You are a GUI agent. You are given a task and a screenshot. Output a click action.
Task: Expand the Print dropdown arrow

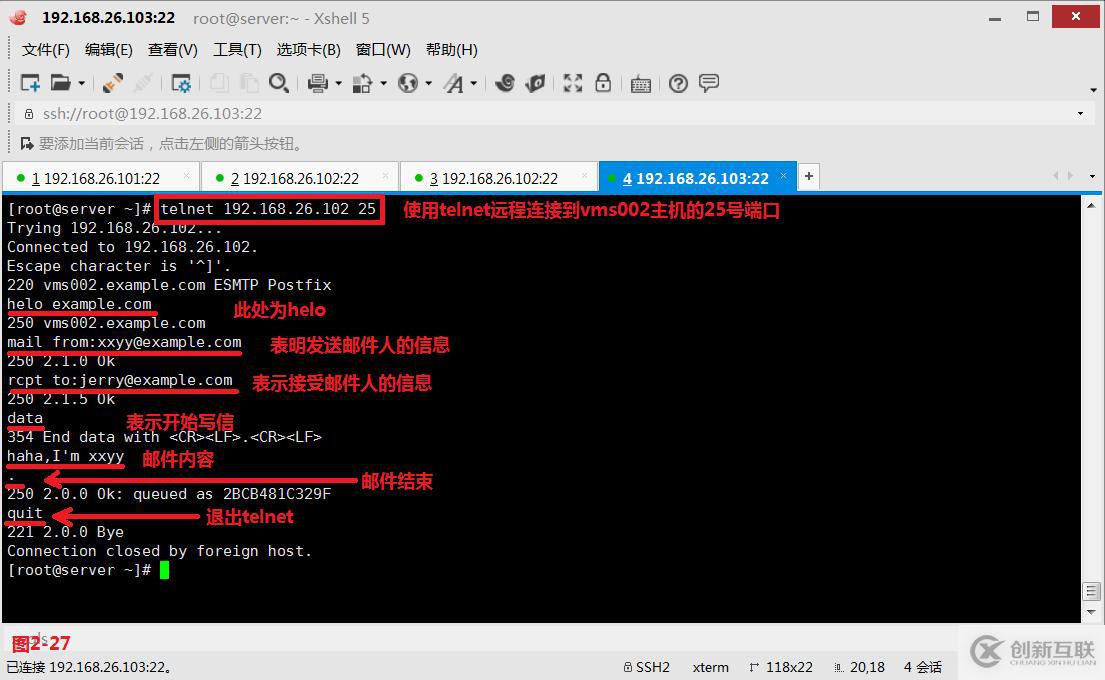click(x=339, y=84)
